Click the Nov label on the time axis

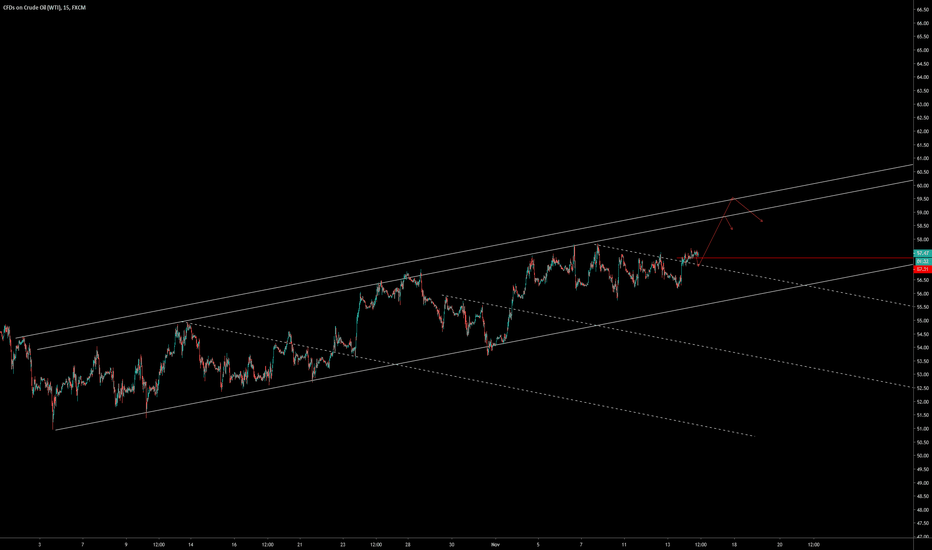[495, 544]
